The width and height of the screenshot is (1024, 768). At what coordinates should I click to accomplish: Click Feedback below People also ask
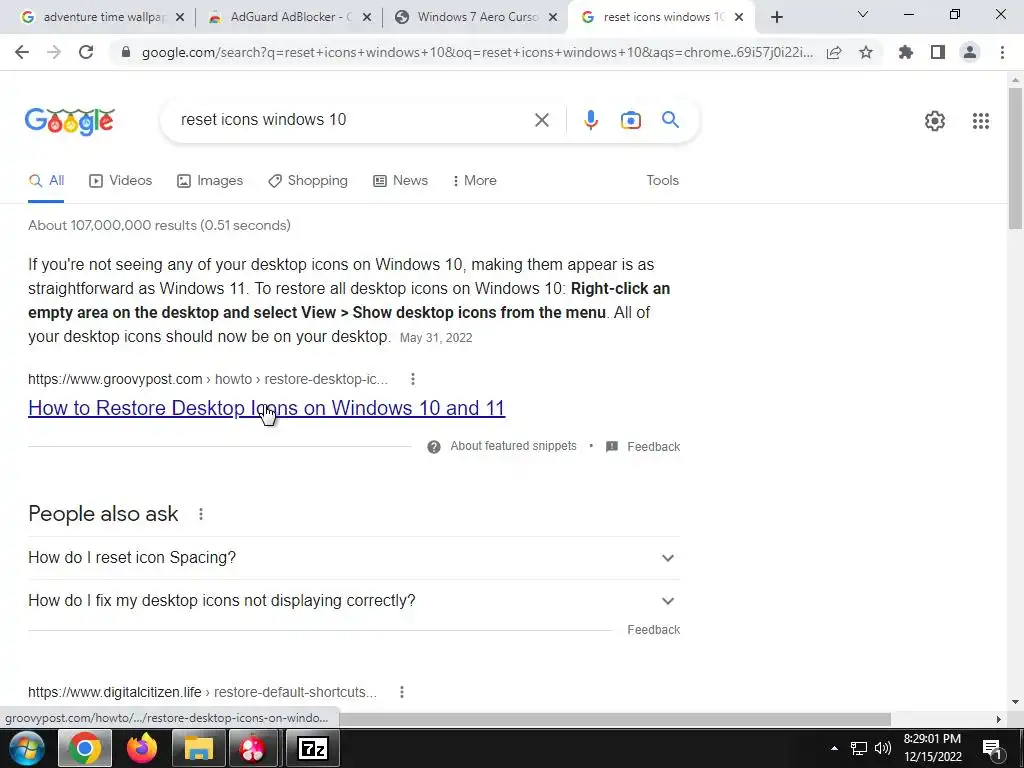point(654,630)
